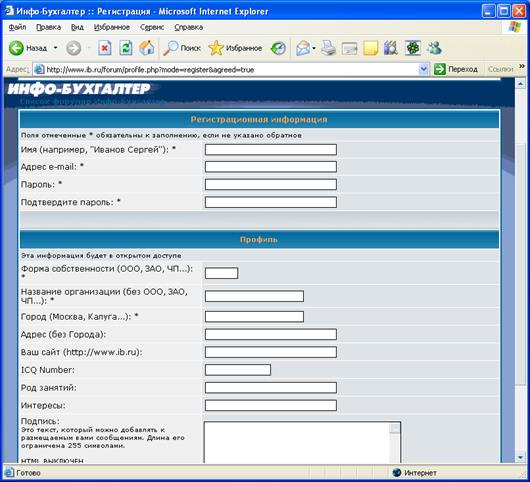530x482 pixels.
Task: Click the Windows flag logo in menu bar
Action: (515, 27)
